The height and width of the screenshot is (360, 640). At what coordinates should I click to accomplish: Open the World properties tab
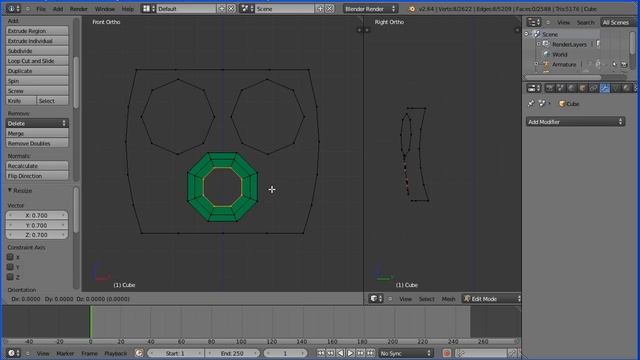tap(571, 88)
